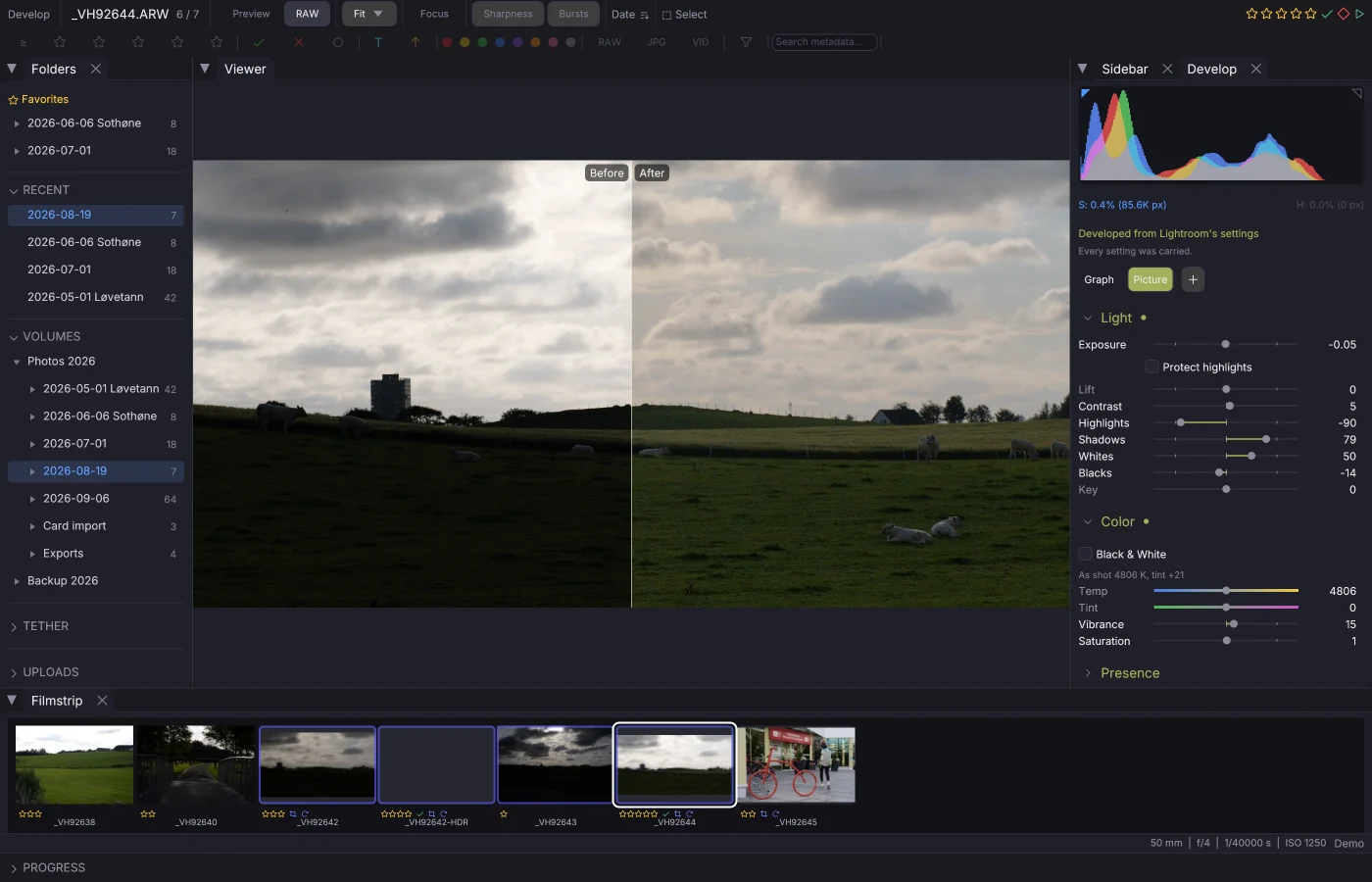
Task: Switch to the Sidebar tab
Action: 1124,69
